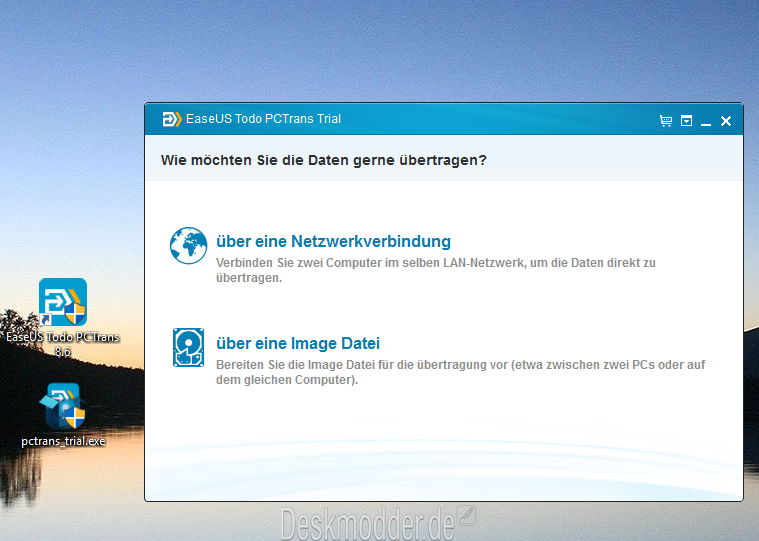Click the "EaseUS Todo PCTrans 8.6" shortcut label
The width and height of the screenshot is (759, 541).
(x=62, y=344)
